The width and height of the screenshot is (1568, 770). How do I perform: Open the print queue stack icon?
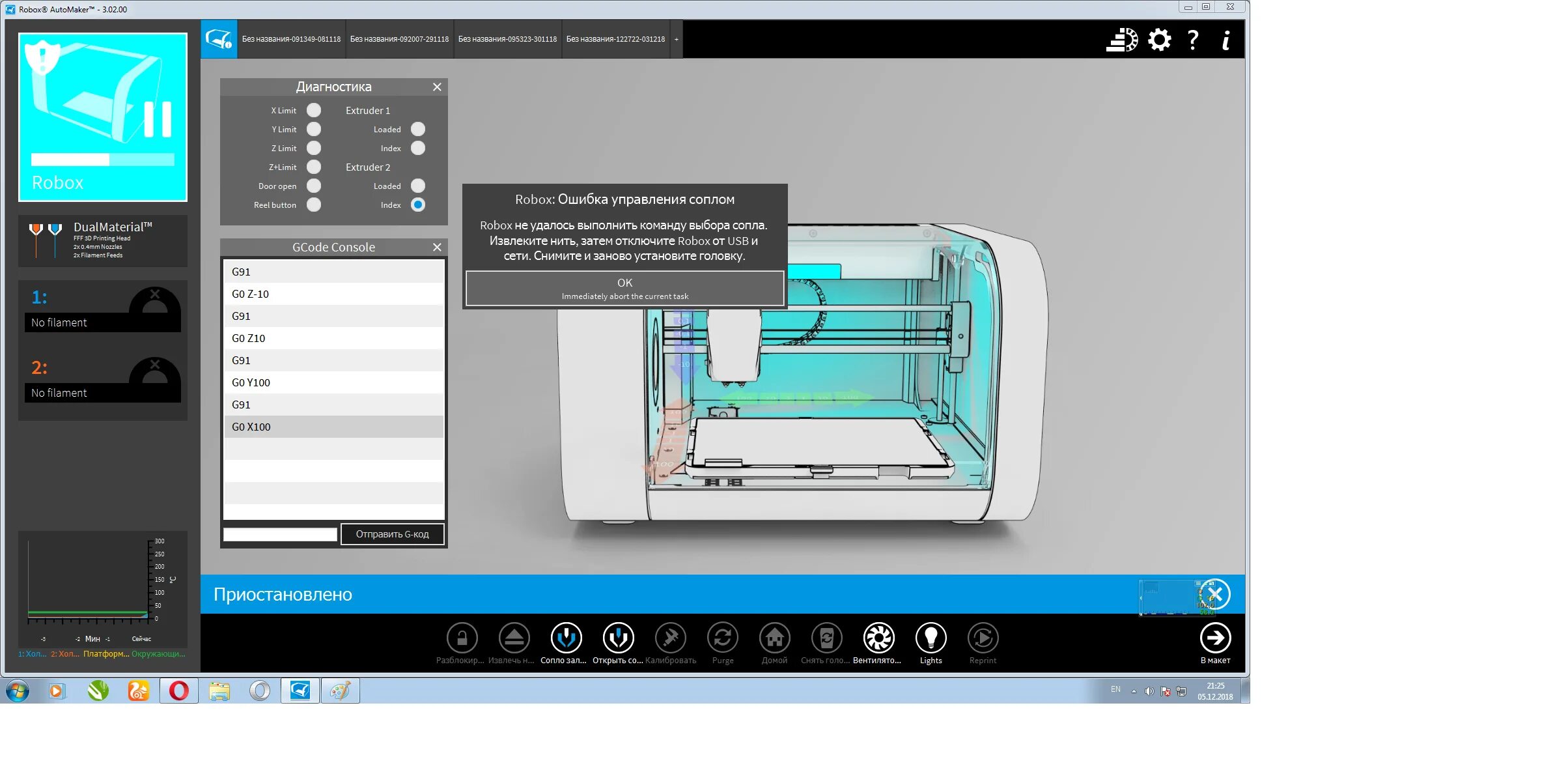[x=1122, y=40]
